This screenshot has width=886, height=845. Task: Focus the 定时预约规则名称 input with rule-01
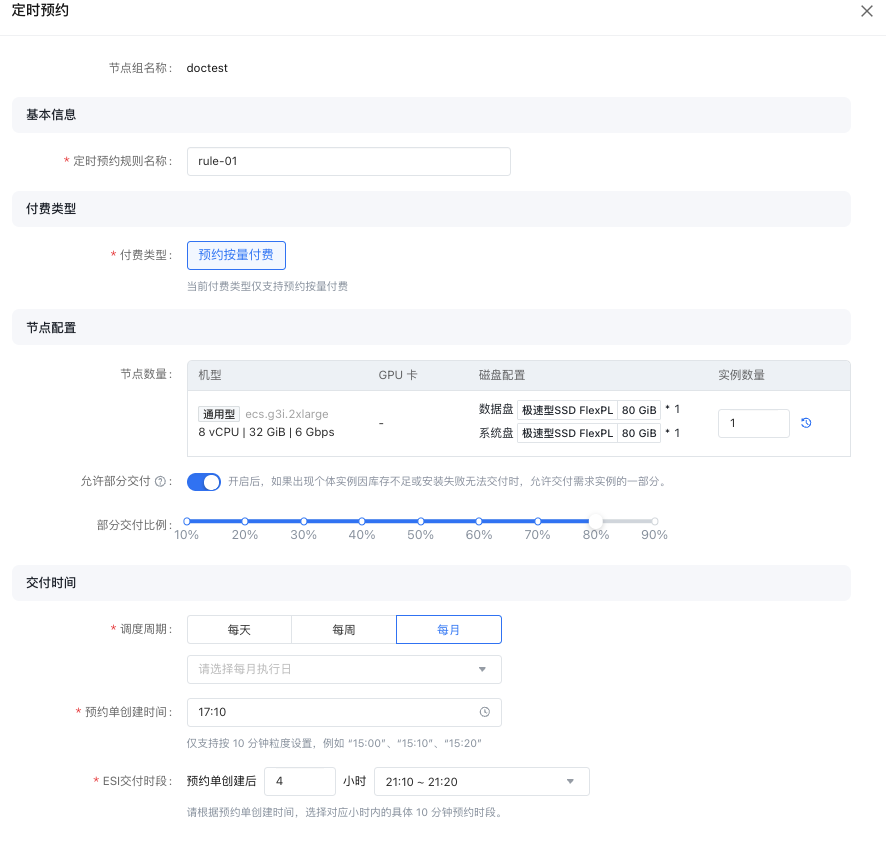point(349,162)
